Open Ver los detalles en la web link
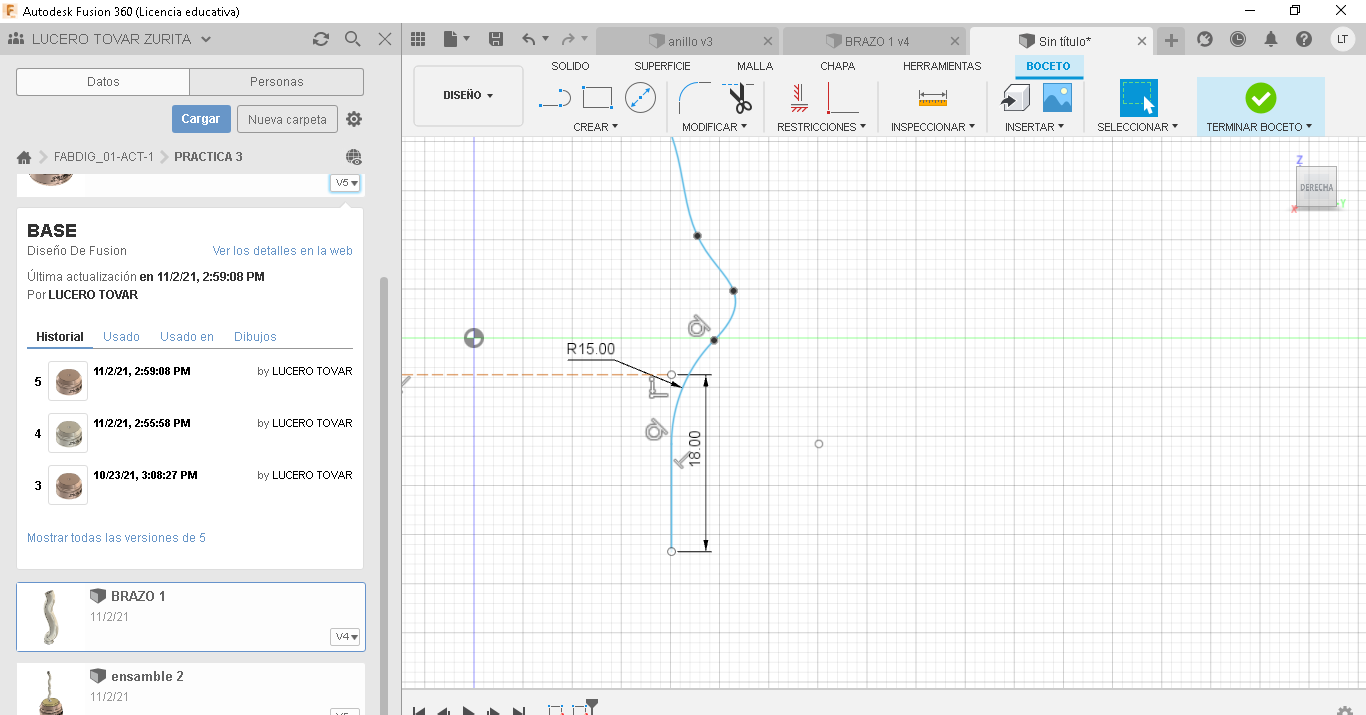 coord(282,251)
